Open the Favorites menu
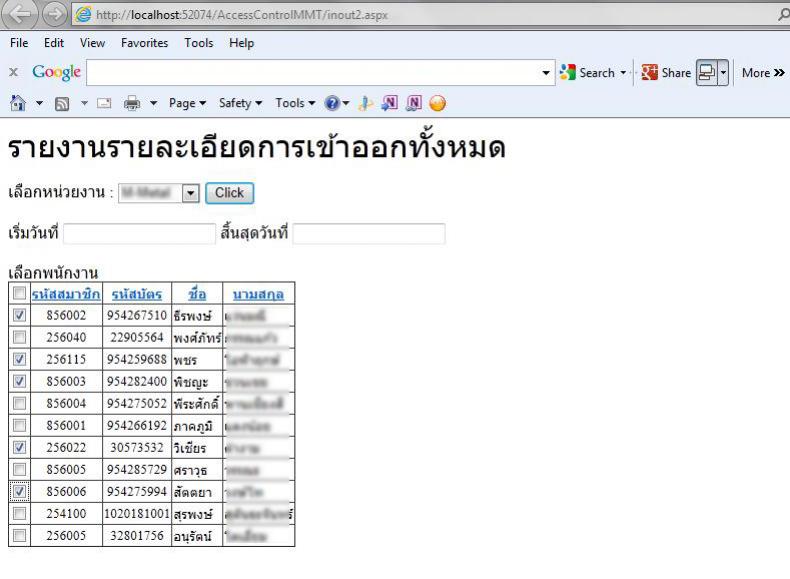Viewport: 790px width, 579px height. pos(145,43)
